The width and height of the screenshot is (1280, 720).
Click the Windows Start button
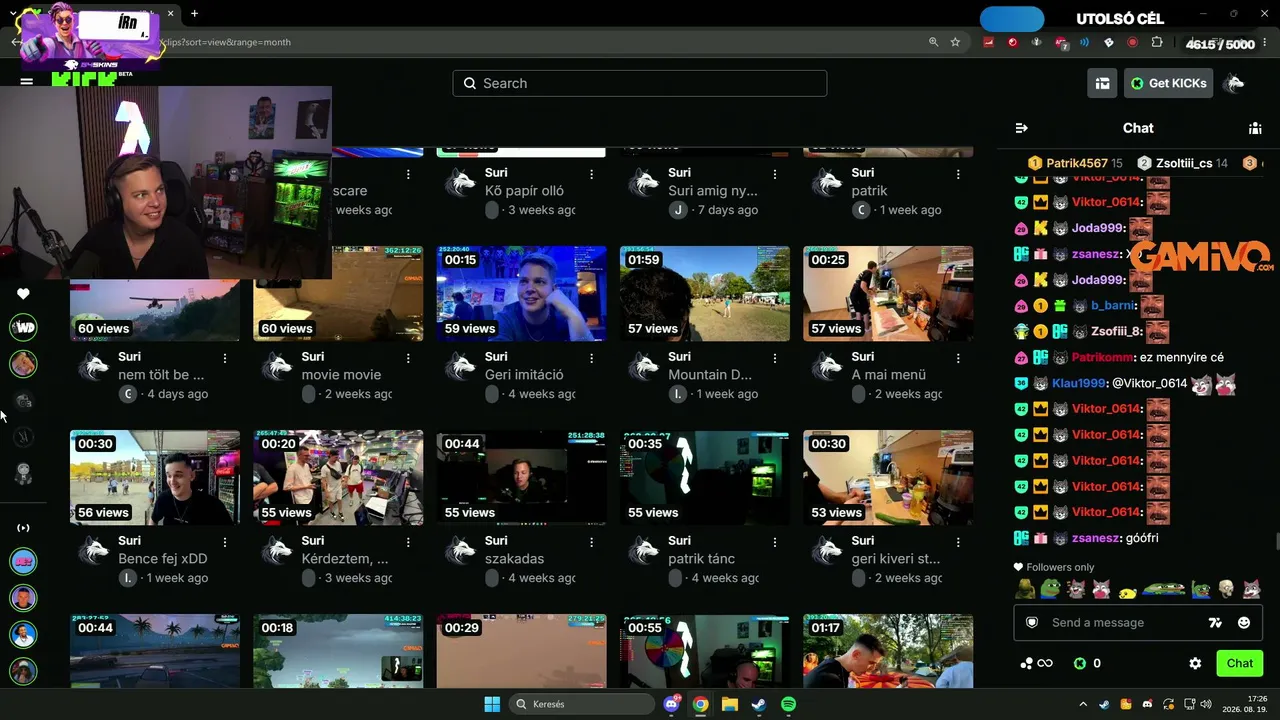492,704
